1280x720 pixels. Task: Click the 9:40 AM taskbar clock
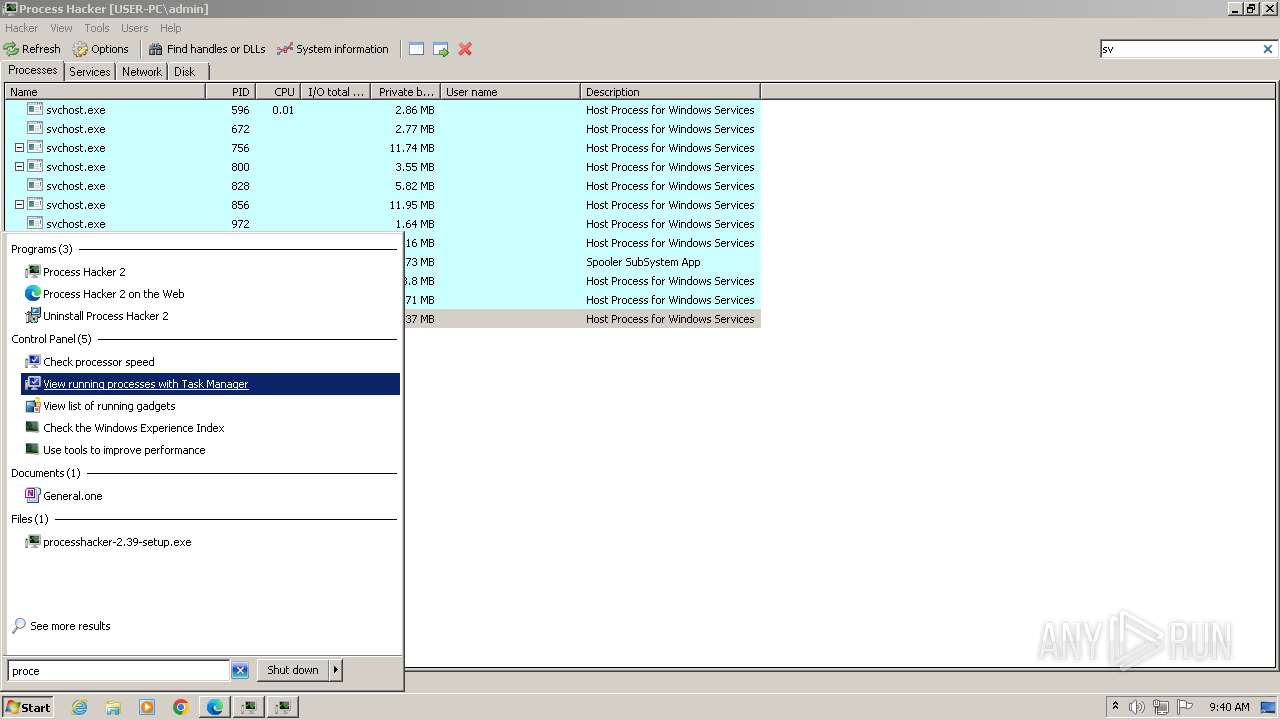pyautogui.click(x=1229, y=707)
